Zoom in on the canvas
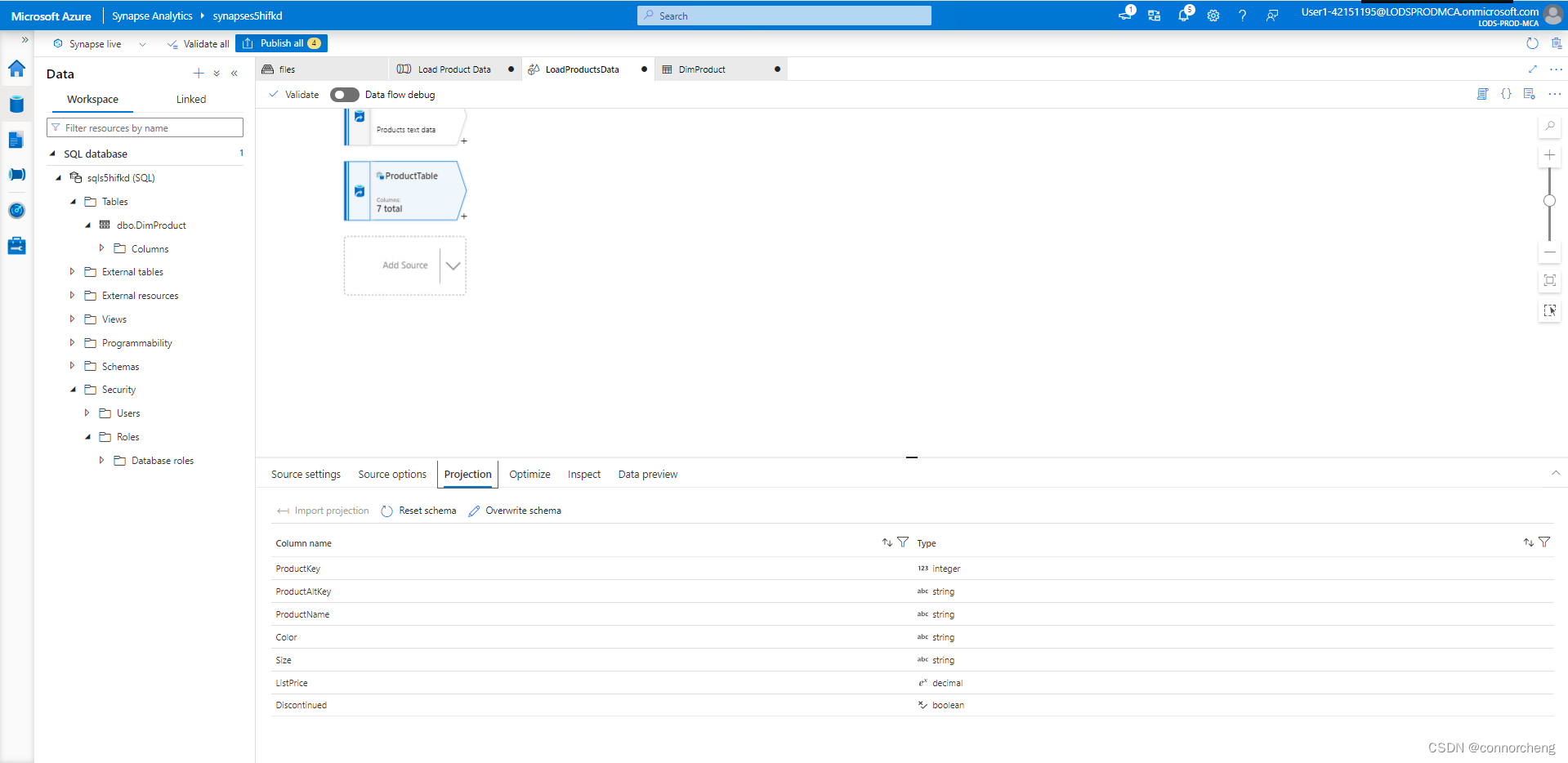The image size is (1568, 763). [1550, 154]
